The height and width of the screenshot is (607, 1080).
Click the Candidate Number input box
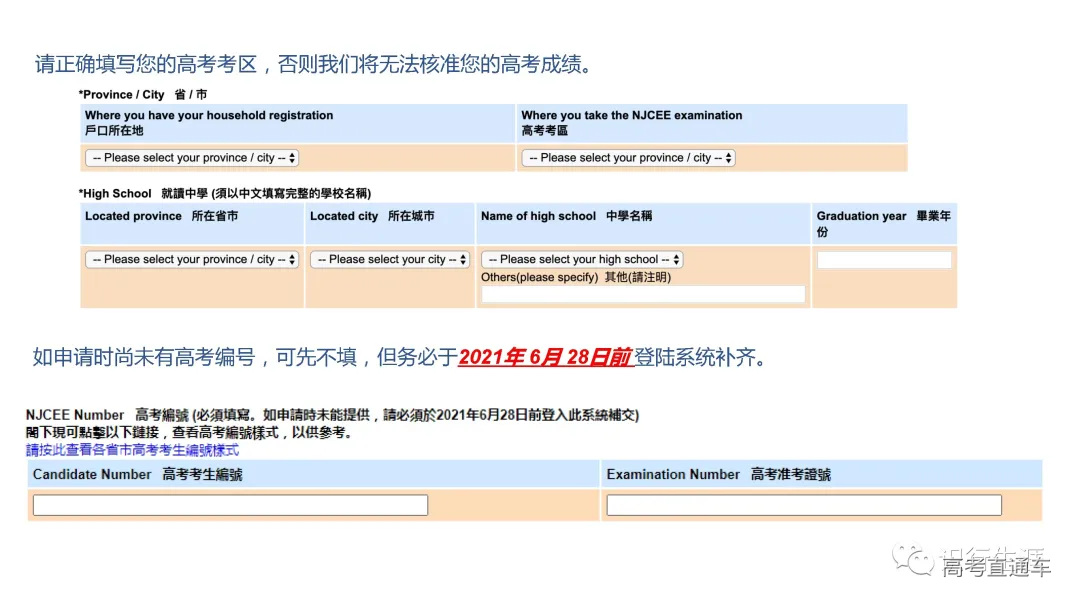(229, 505)
